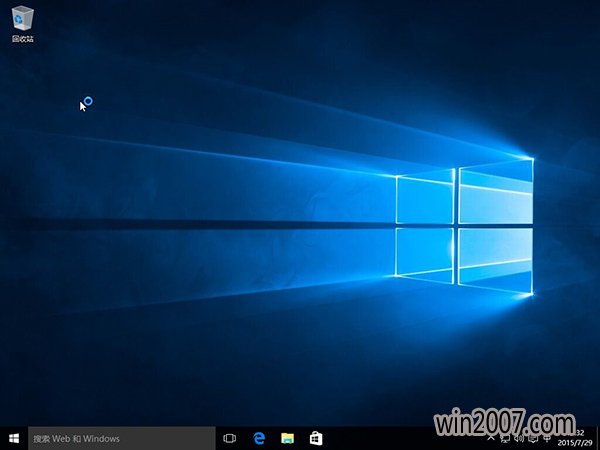Click the Chinese input method indicator
This screenshot has width=600, height=450.
pyautogui.click(x=546, y=439)
